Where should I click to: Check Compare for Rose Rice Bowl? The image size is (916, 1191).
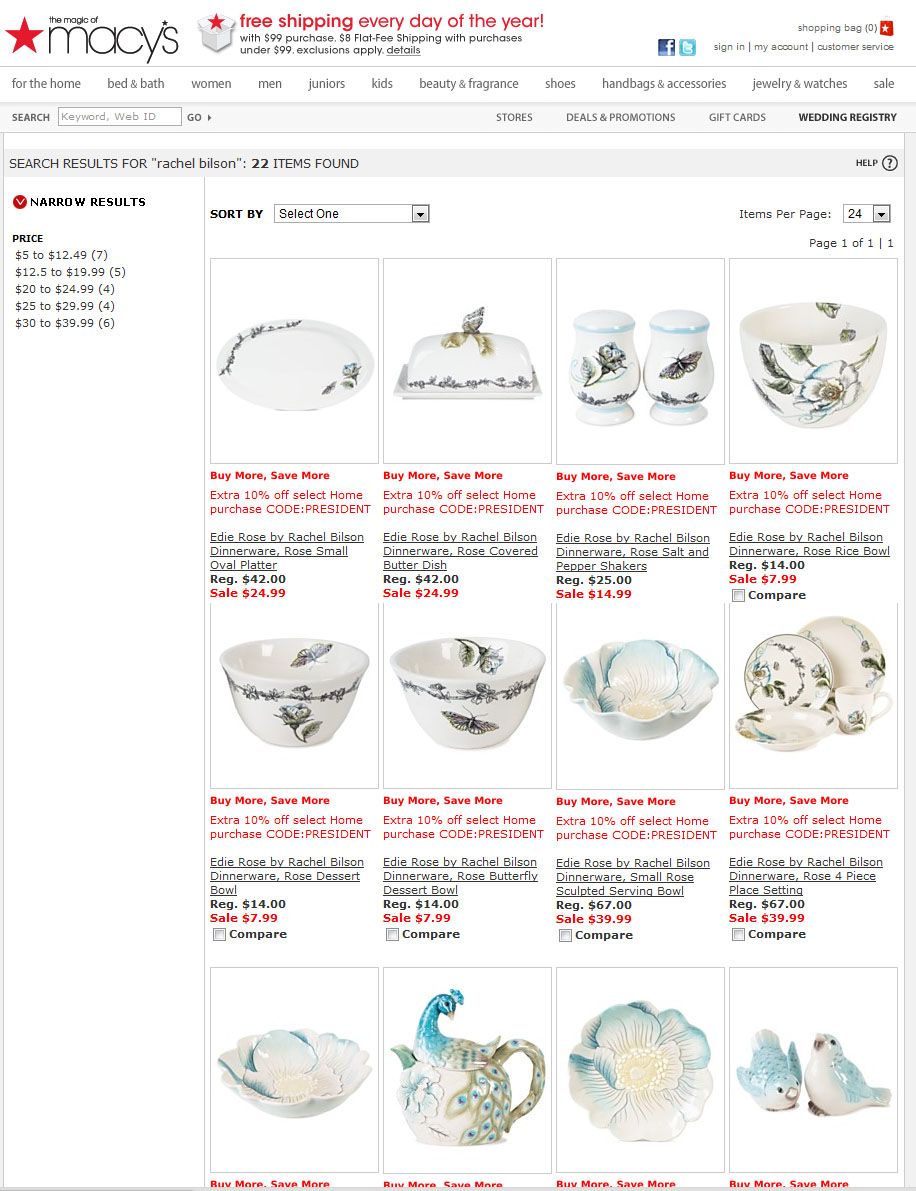pos(738,596)
